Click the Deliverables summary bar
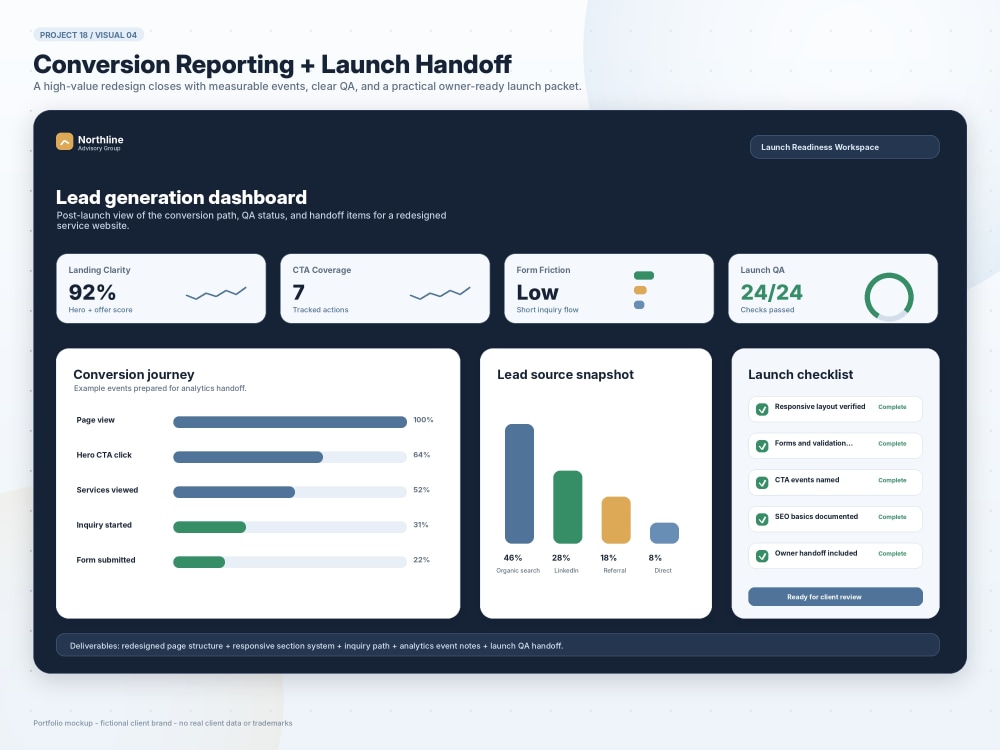The height and width of the screenshot is (750, 1000). [x=497, y=645]
